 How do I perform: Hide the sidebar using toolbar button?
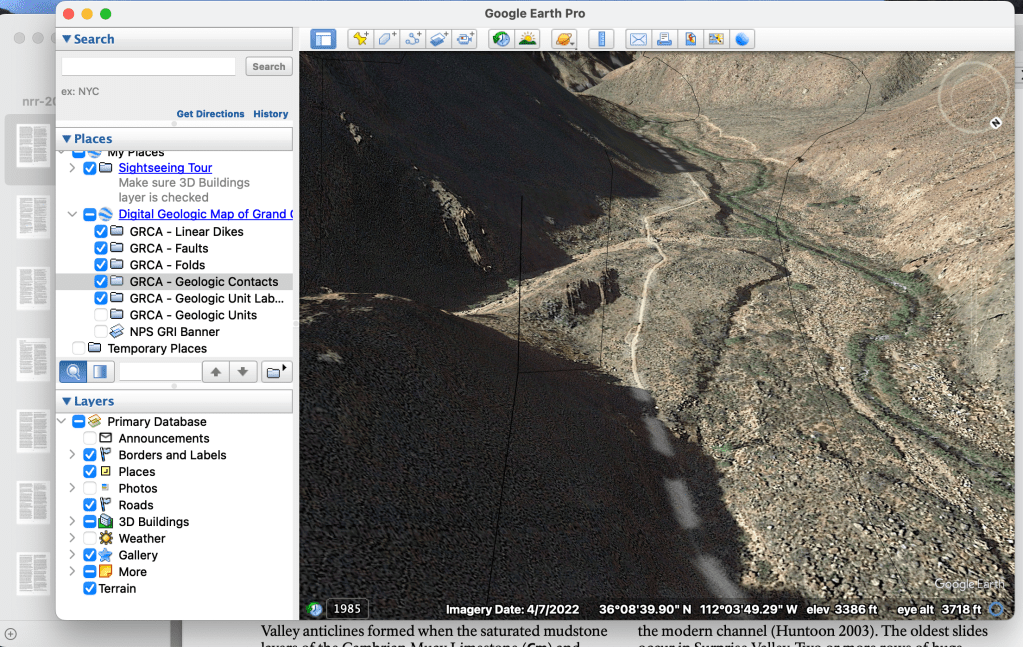[x=323, y=39]
